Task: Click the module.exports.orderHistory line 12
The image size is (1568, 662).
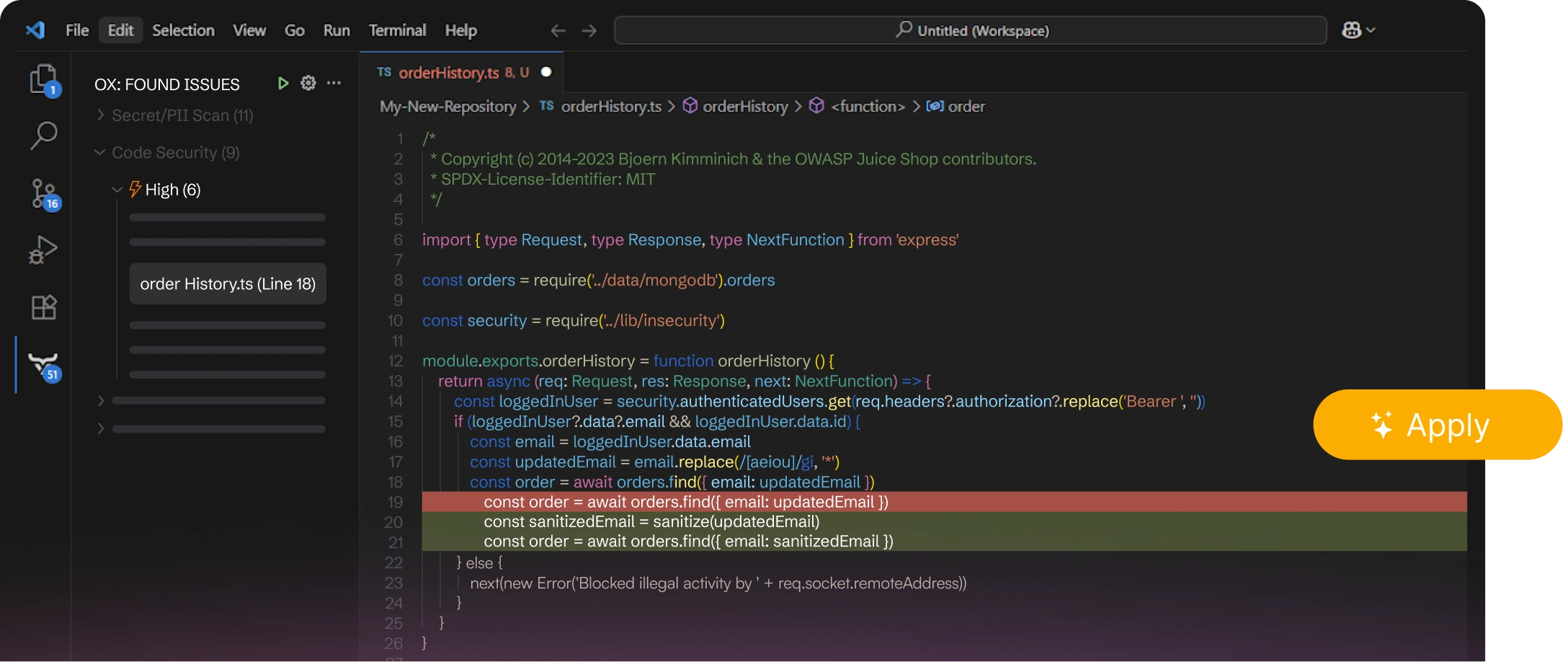Action: 628,361
